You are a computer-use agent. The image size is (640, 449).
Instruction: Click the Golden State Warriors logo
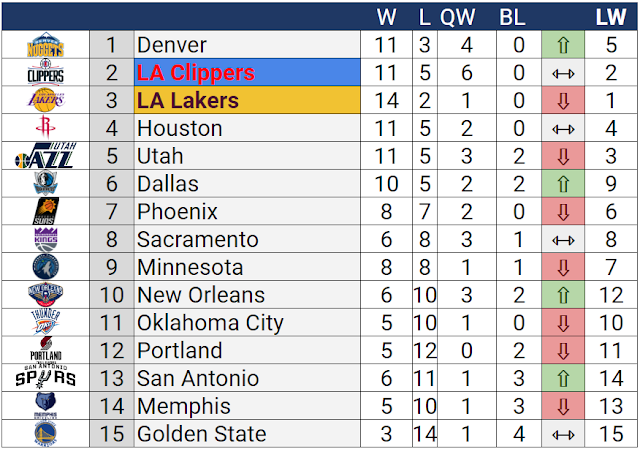(x=45, y=433)
